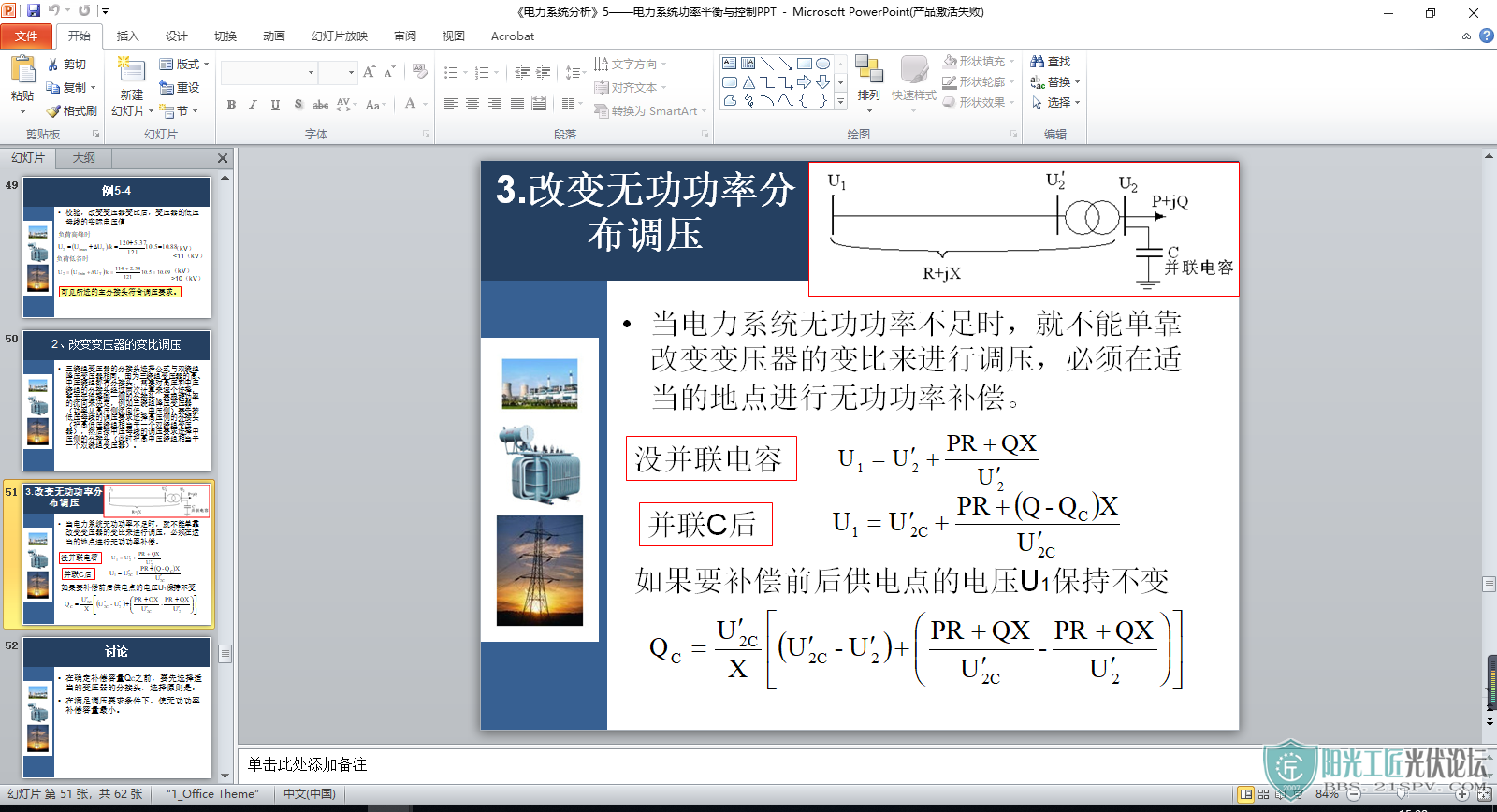Select the text box shape
This screenshot has width=1497, height=812.
pyautogui.click(x=729, y=64)
